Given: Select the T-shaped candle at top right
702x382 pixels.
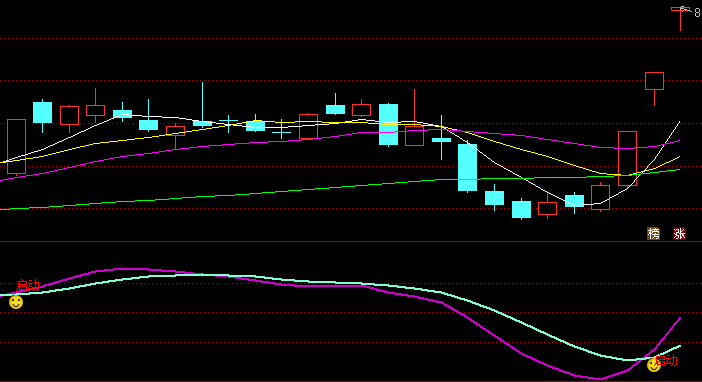Looking at the screenshot, I should [681, 18].
